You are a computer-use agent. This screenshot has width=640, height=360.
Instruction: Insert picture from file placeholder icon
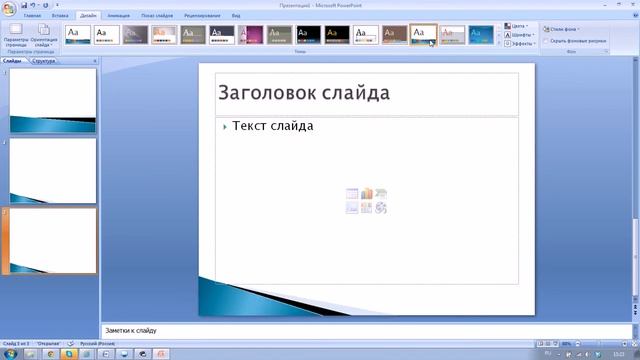tap(352, 208)
